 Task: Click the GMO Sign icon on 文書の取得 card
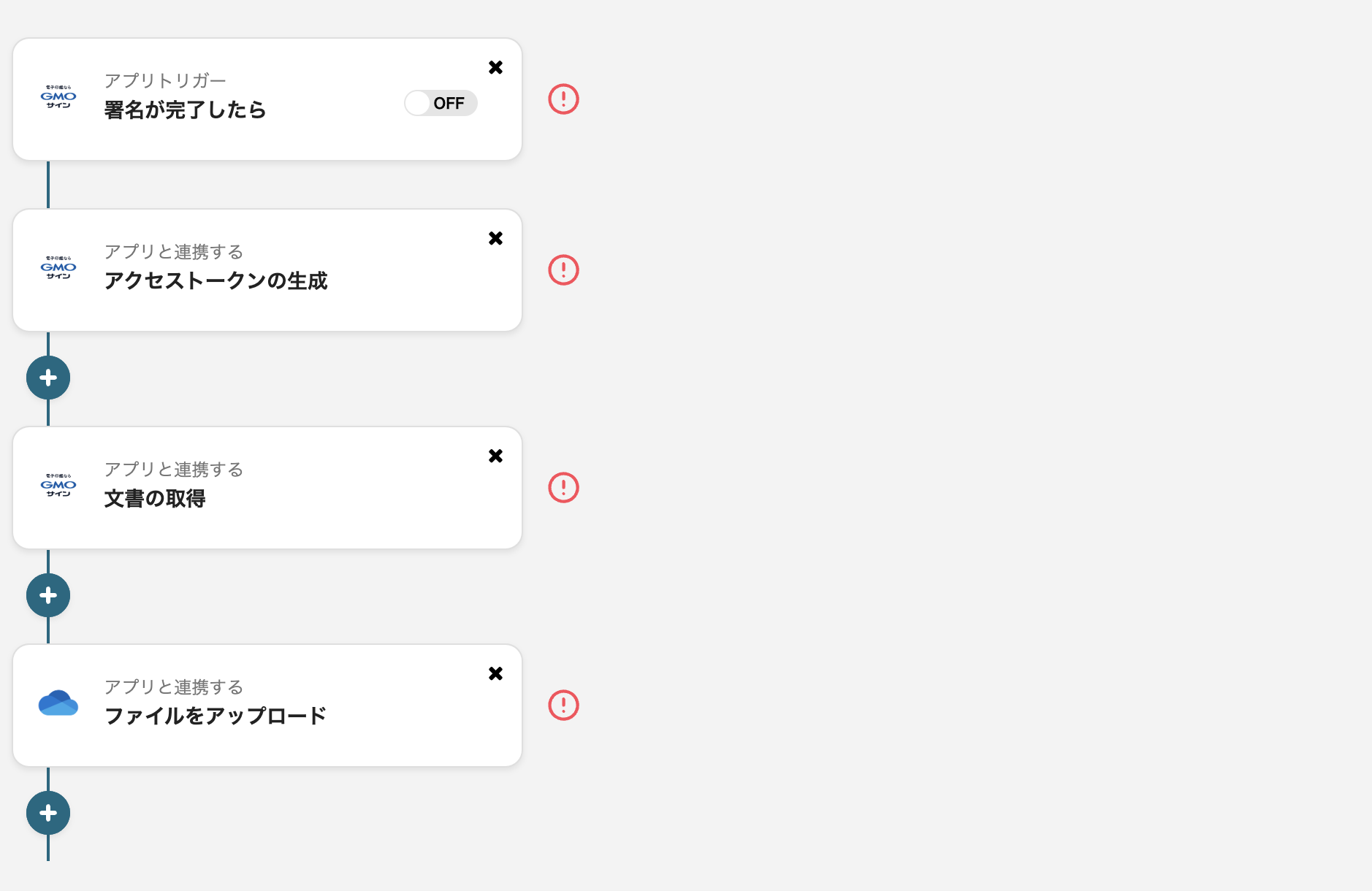58,485
